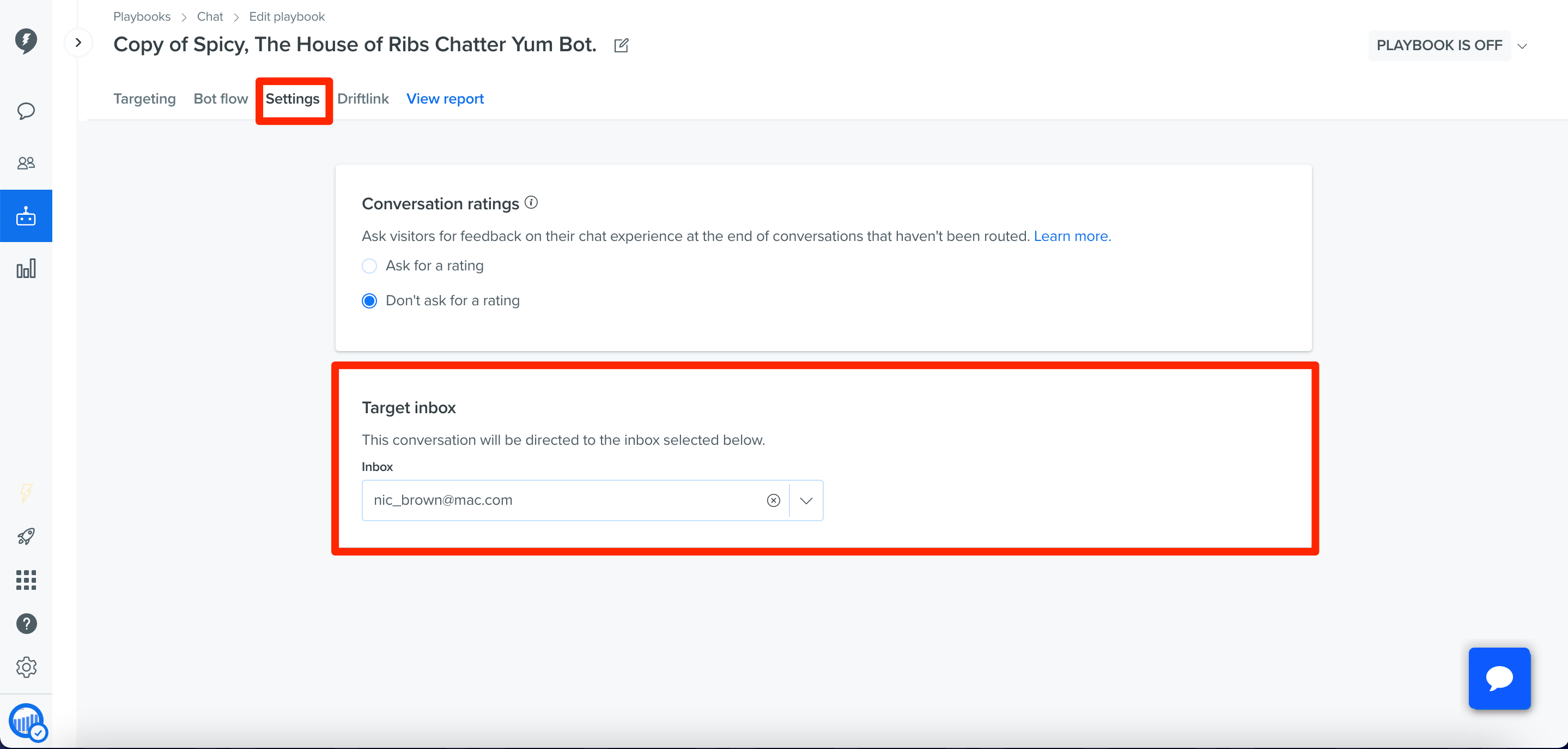Viewport: 1568px width, 749px height.
Task: Click Edit playbook breadcrumb item
Action: [287, 16]
